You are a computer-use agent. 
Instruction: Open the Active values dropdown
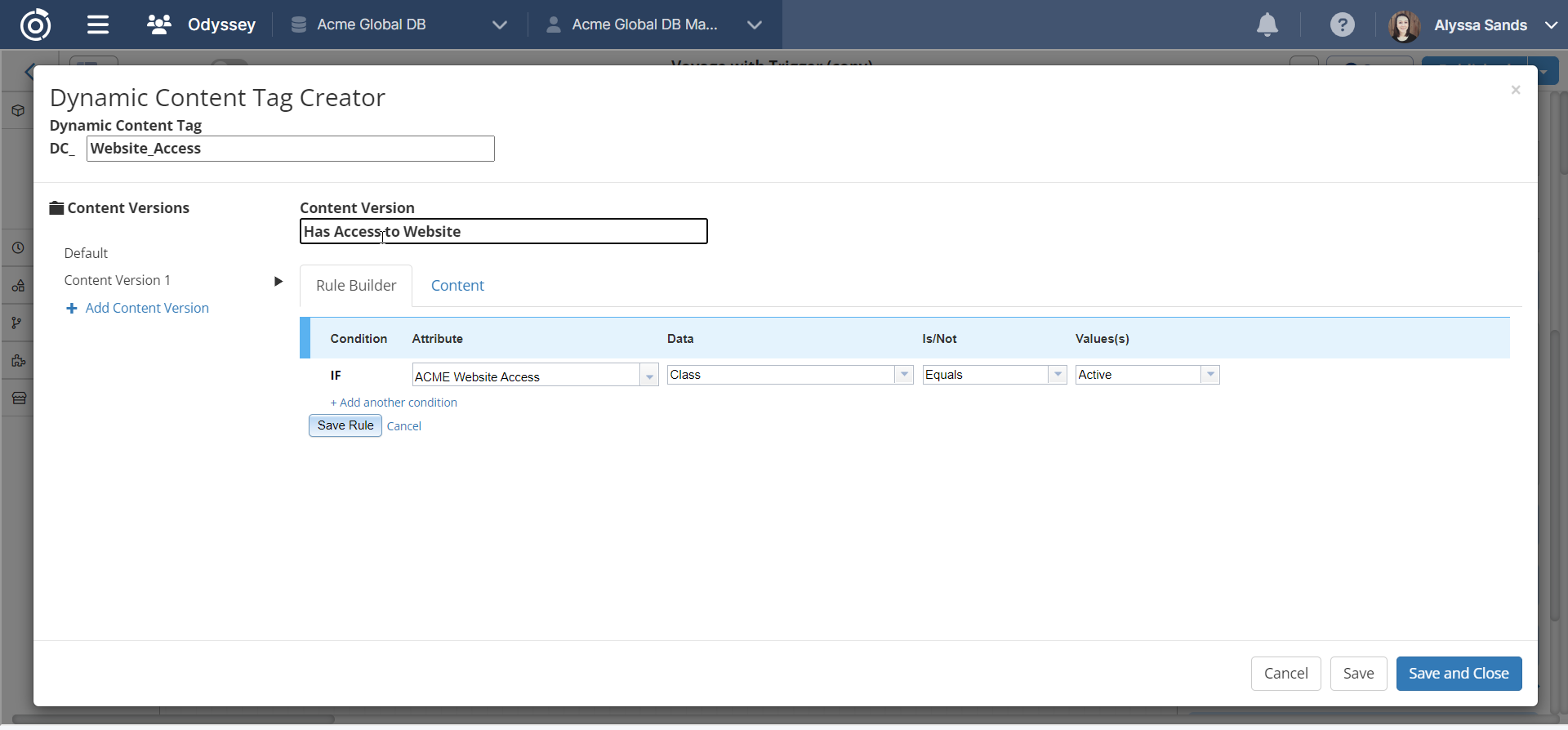pos(1210,375)
